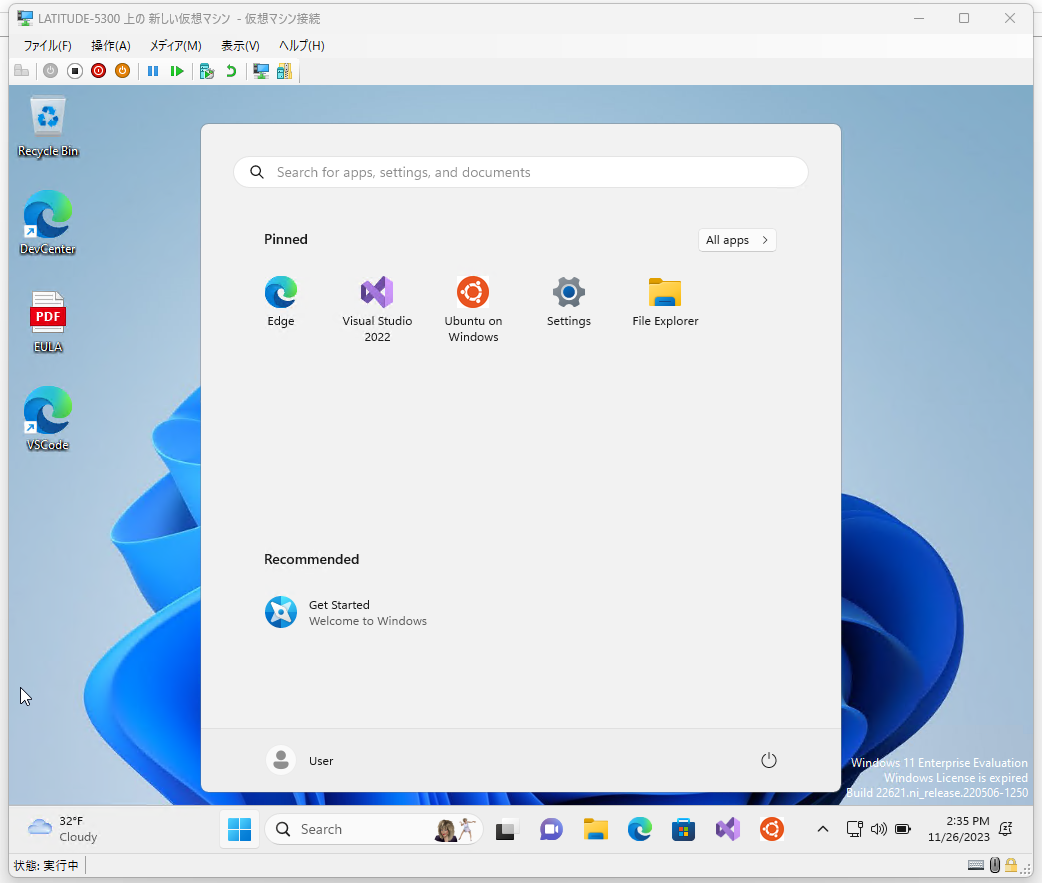
Task: Open the 表示(V) menu
Action: [240, 45]
